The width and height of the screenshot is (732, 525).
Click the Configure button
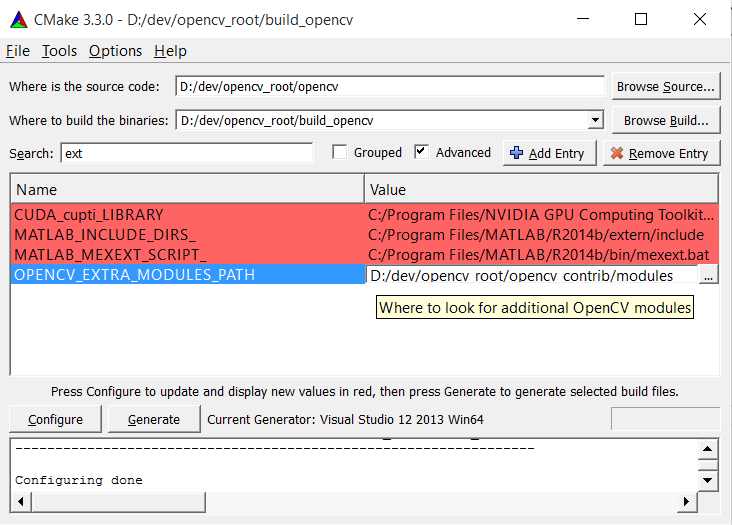55,419
